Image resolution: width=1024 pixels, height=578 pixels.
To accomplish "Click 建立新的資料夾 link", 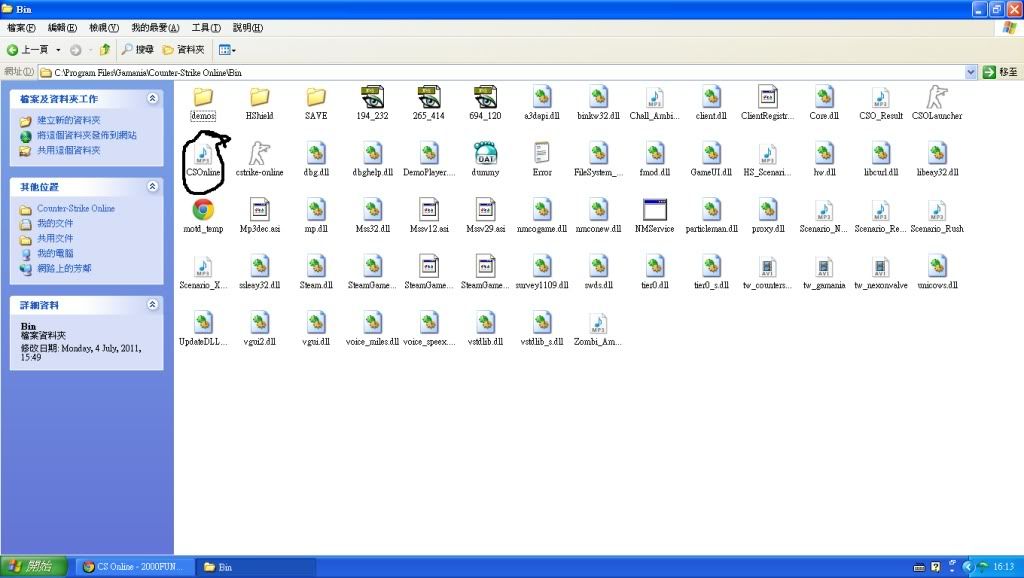I will pyautogui.click(x=69, y=120).
